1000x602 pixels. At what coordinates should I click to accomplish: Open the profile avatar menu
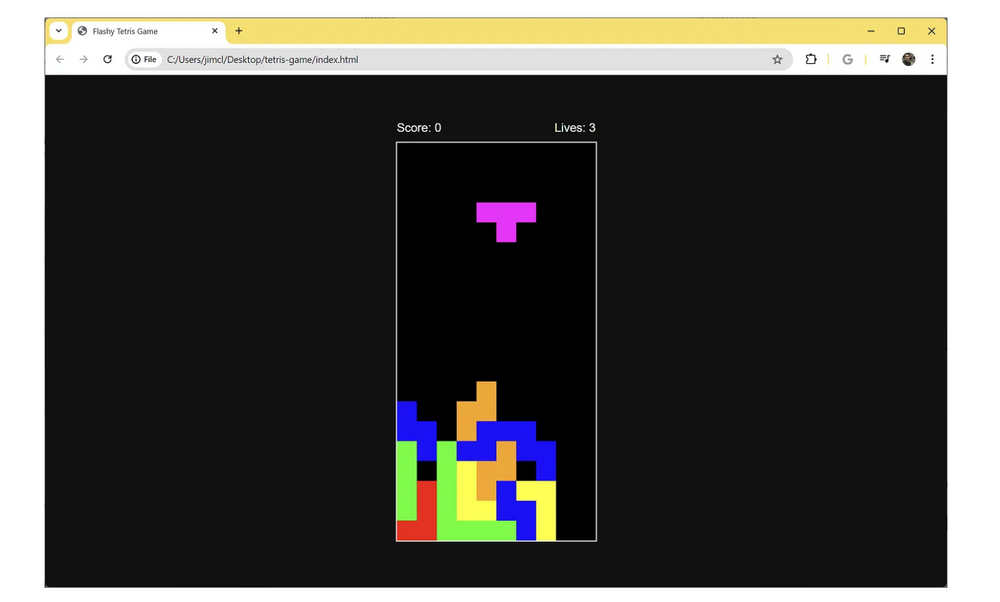pos(908,60)
